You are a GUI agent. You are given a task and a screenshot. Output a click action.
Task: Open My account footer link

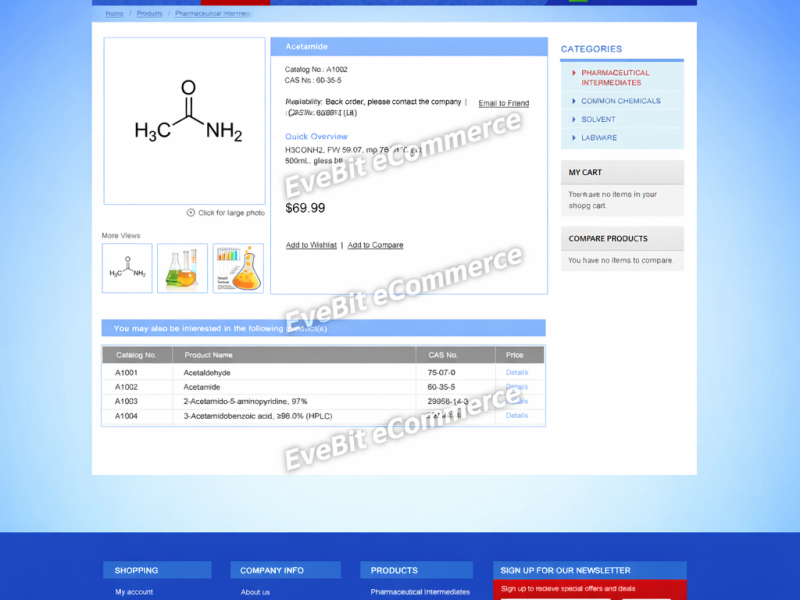[x=134, y=592]
